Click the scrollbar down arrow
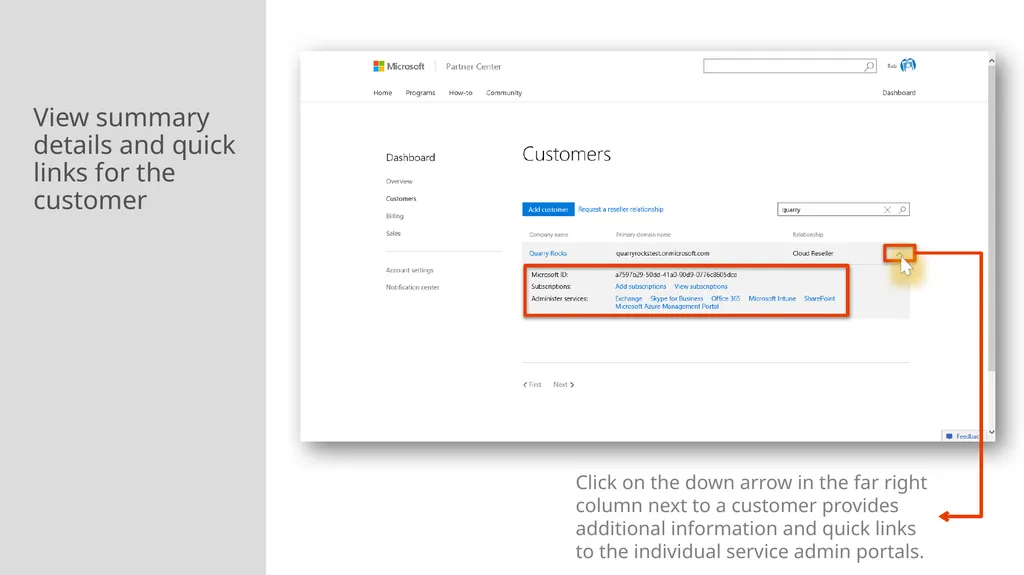Screen dimensions: 1024x575 pyautogui.click(x=991, y=432)
